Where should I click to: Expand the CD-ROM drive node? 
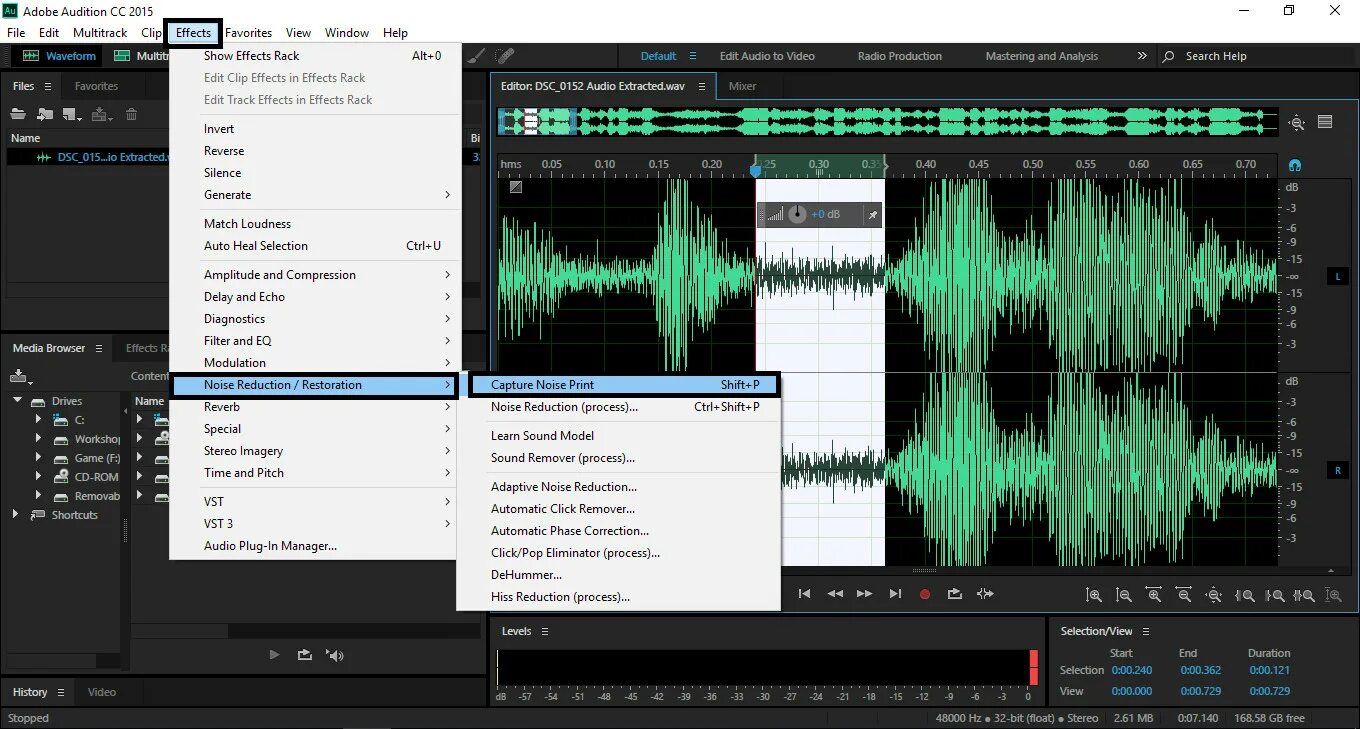pos(38,477)
